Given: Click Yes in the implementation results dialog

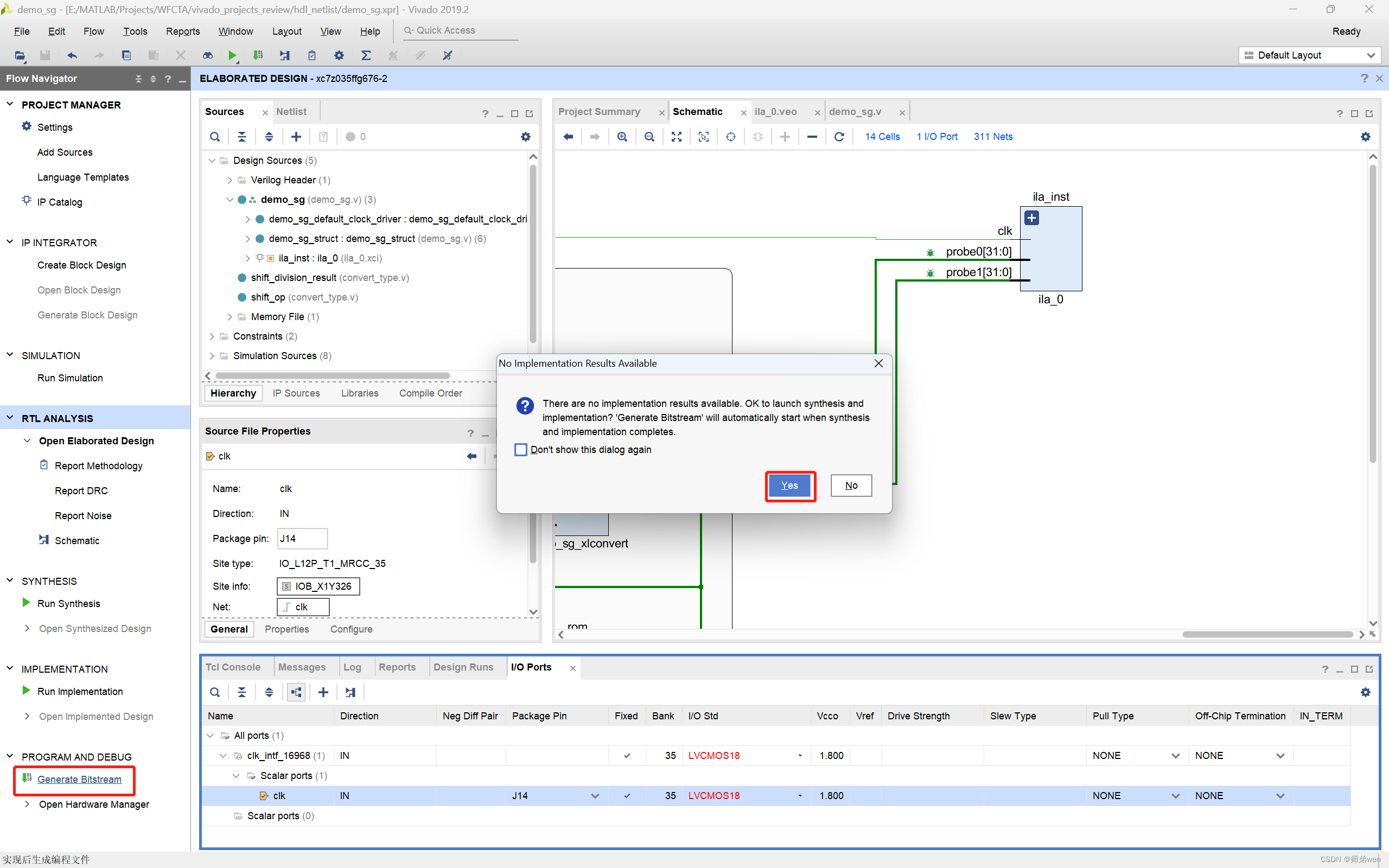Looking at the screenshot, I should [789, 485].
